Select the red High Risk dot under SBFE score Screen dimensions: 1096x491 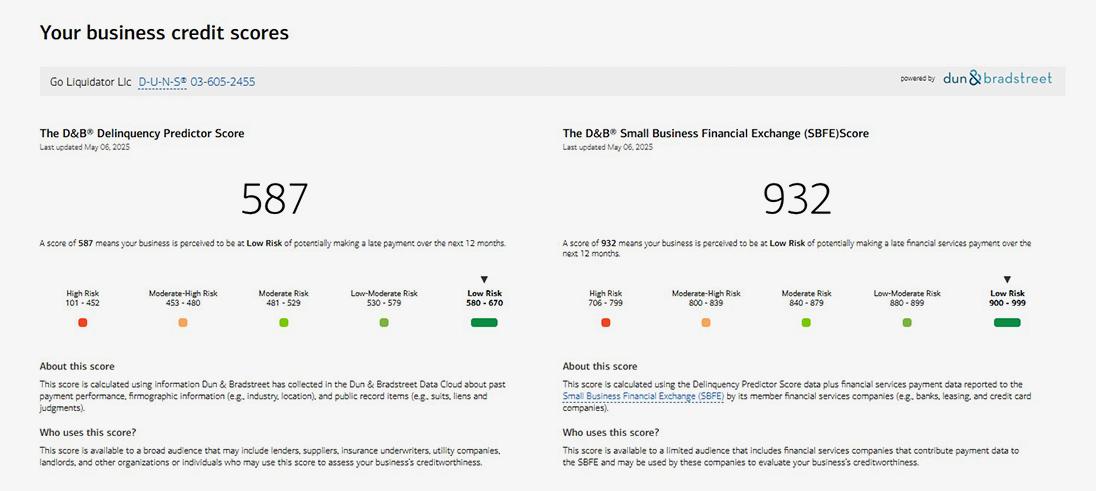click(606, 322)
